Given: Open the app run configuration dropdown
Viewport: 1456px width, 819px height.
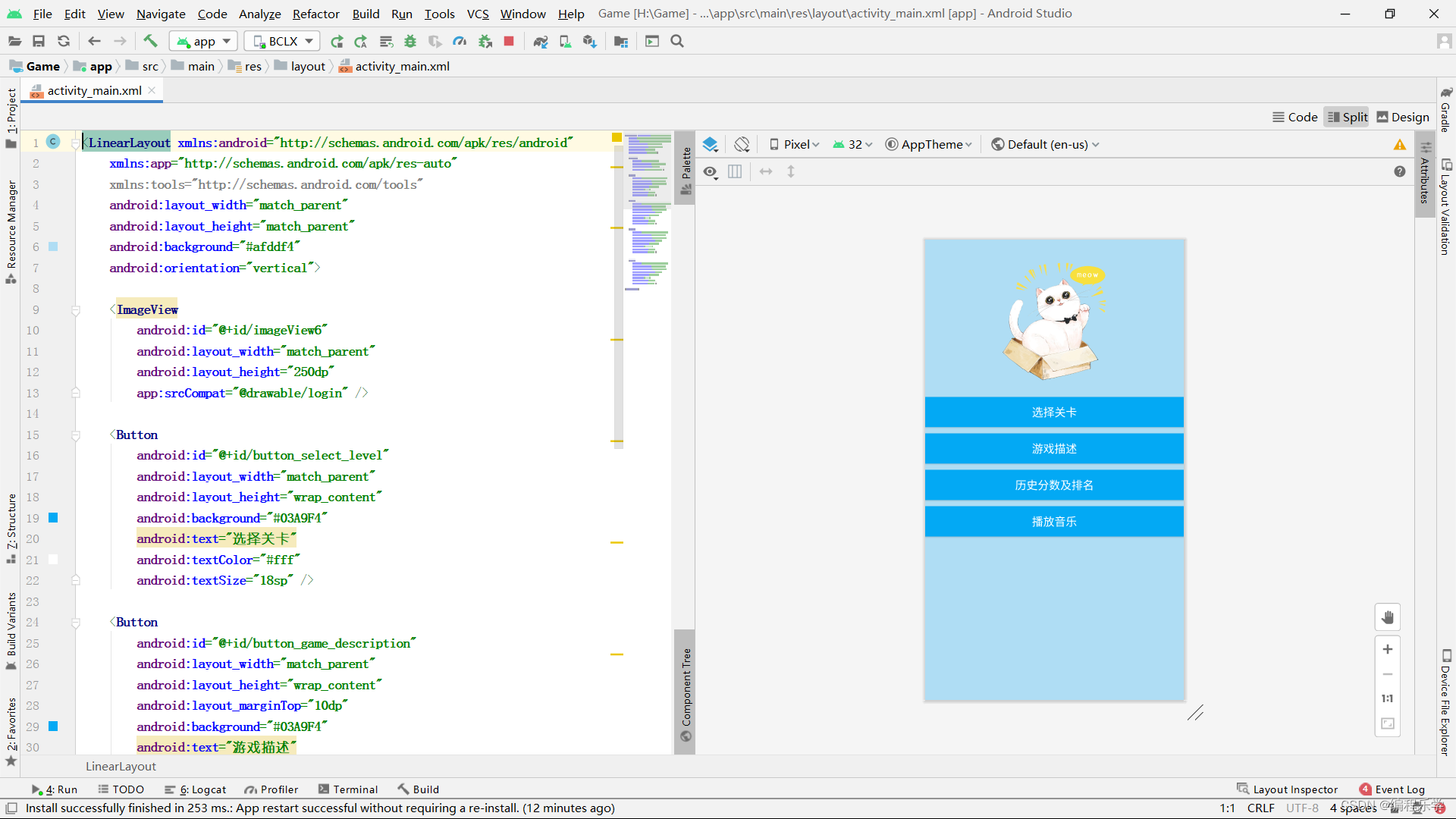Looking at the screenshot, I should pos(203,41).
